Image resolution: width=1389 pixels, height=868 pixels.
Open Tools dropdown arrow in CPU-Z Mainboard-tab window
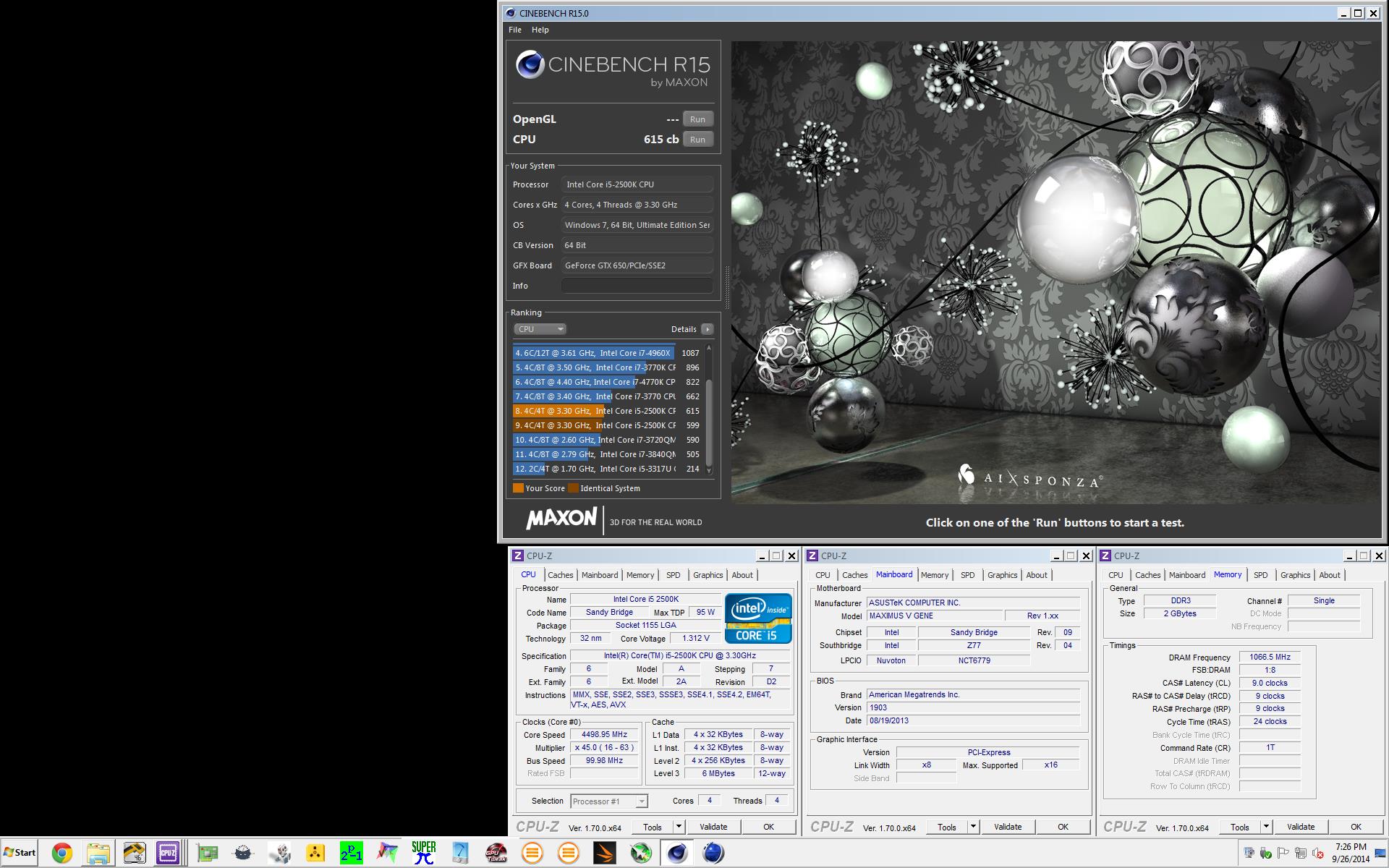973,827
